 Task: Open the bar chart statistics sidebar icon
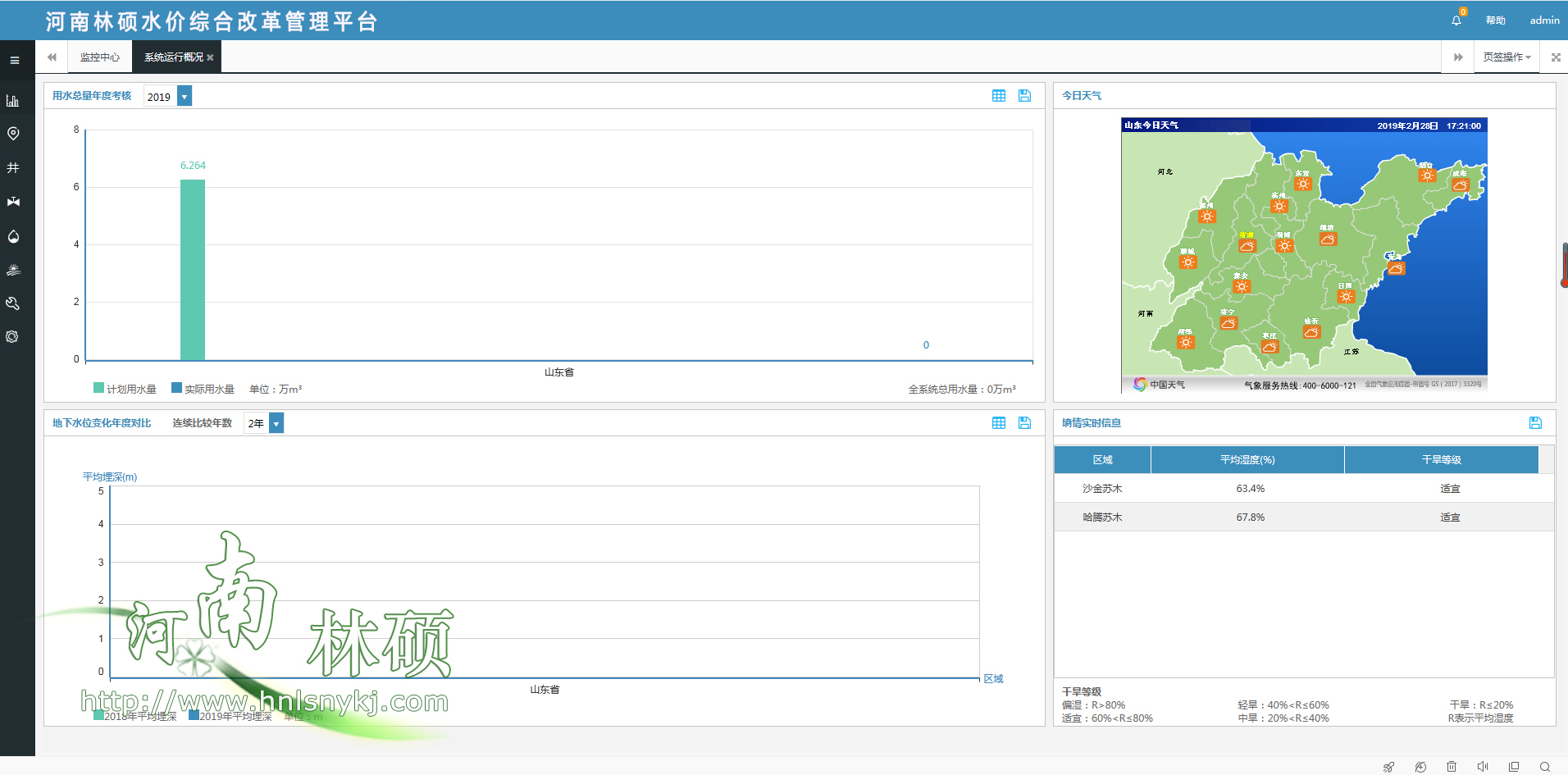tap(13, 101)
